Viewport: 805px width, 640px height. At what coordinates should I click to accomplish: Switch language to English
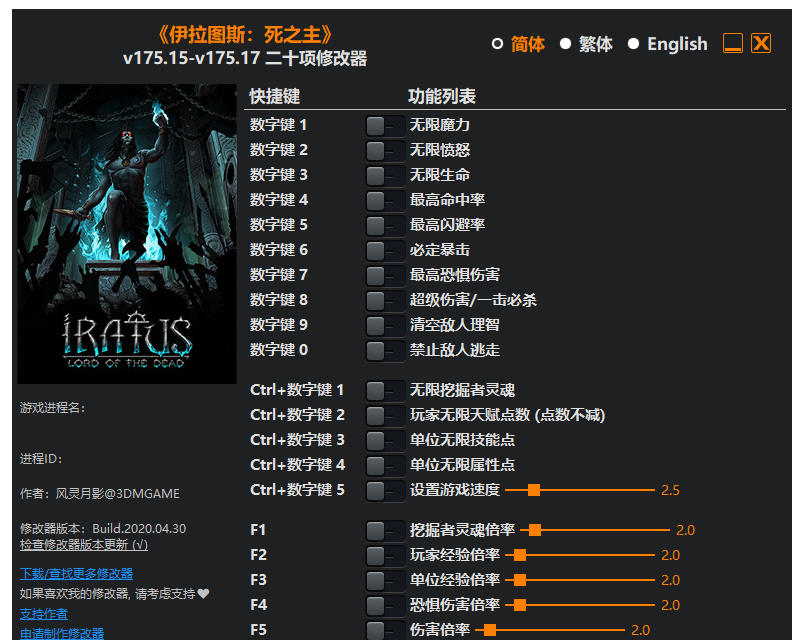(634, 44)
